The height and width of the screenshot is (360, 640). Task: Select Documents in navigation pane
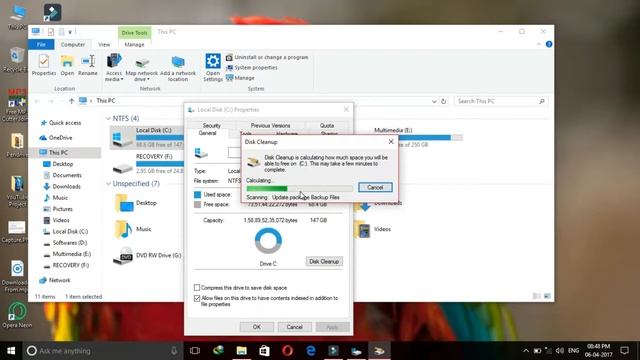[x=62, y=175]
